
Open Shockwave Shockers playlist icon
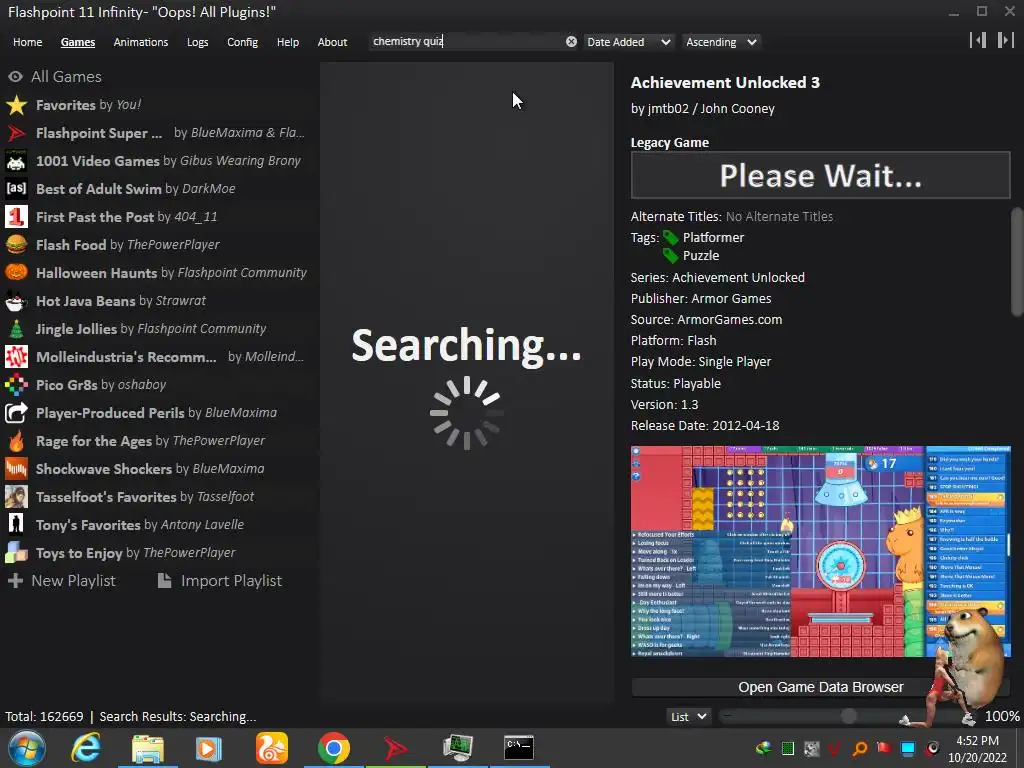16,469
